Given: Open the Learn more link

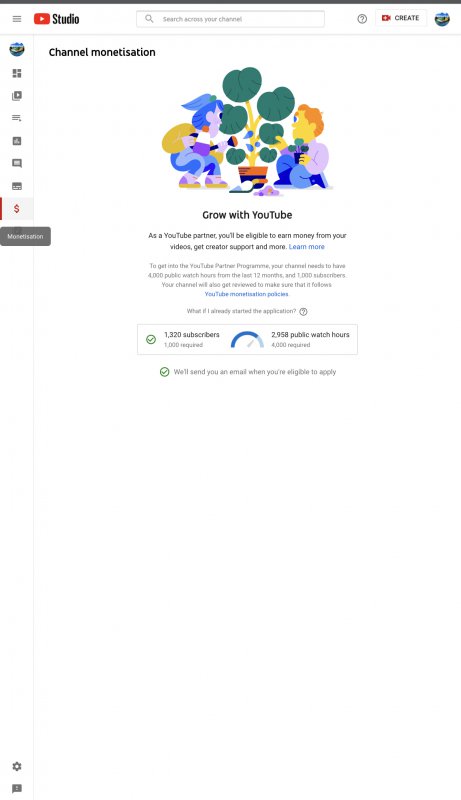Looking at the screenshot, I should 306,247.
